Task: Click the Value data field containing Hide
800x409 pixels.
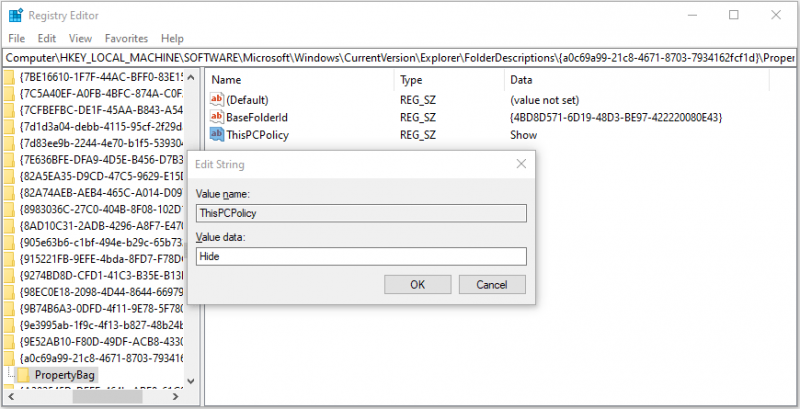Action: point(361,257)
